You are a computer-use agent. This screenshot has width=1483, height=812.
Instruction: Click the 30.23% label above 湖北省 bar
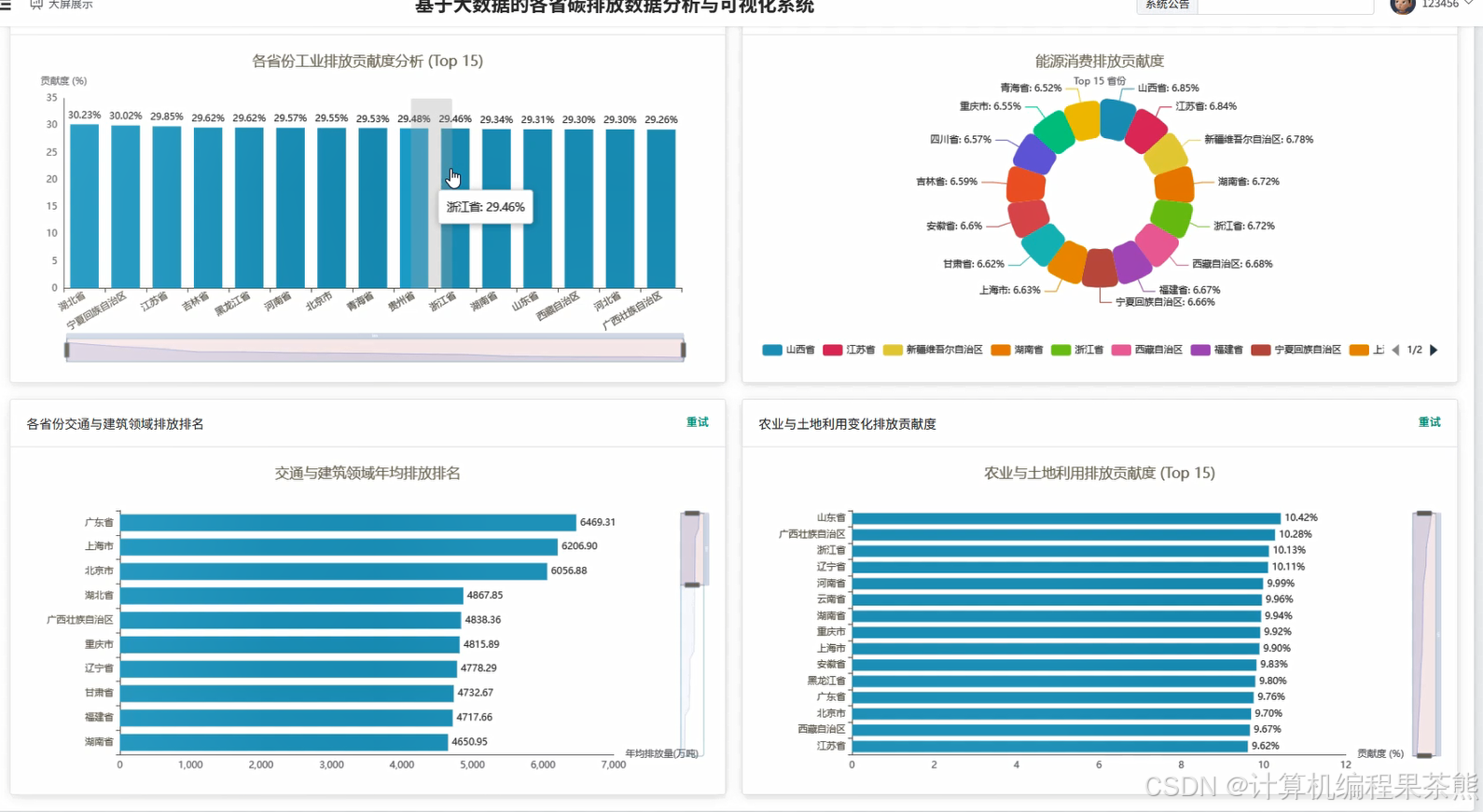click(84, 115)
